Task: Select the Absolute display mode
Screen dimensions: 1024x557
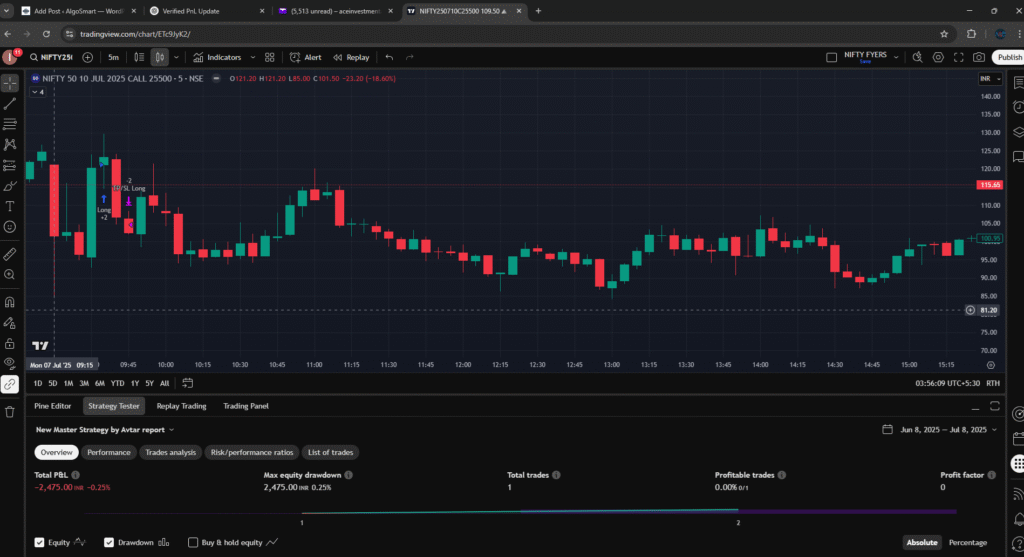Action: pos(921,543)
